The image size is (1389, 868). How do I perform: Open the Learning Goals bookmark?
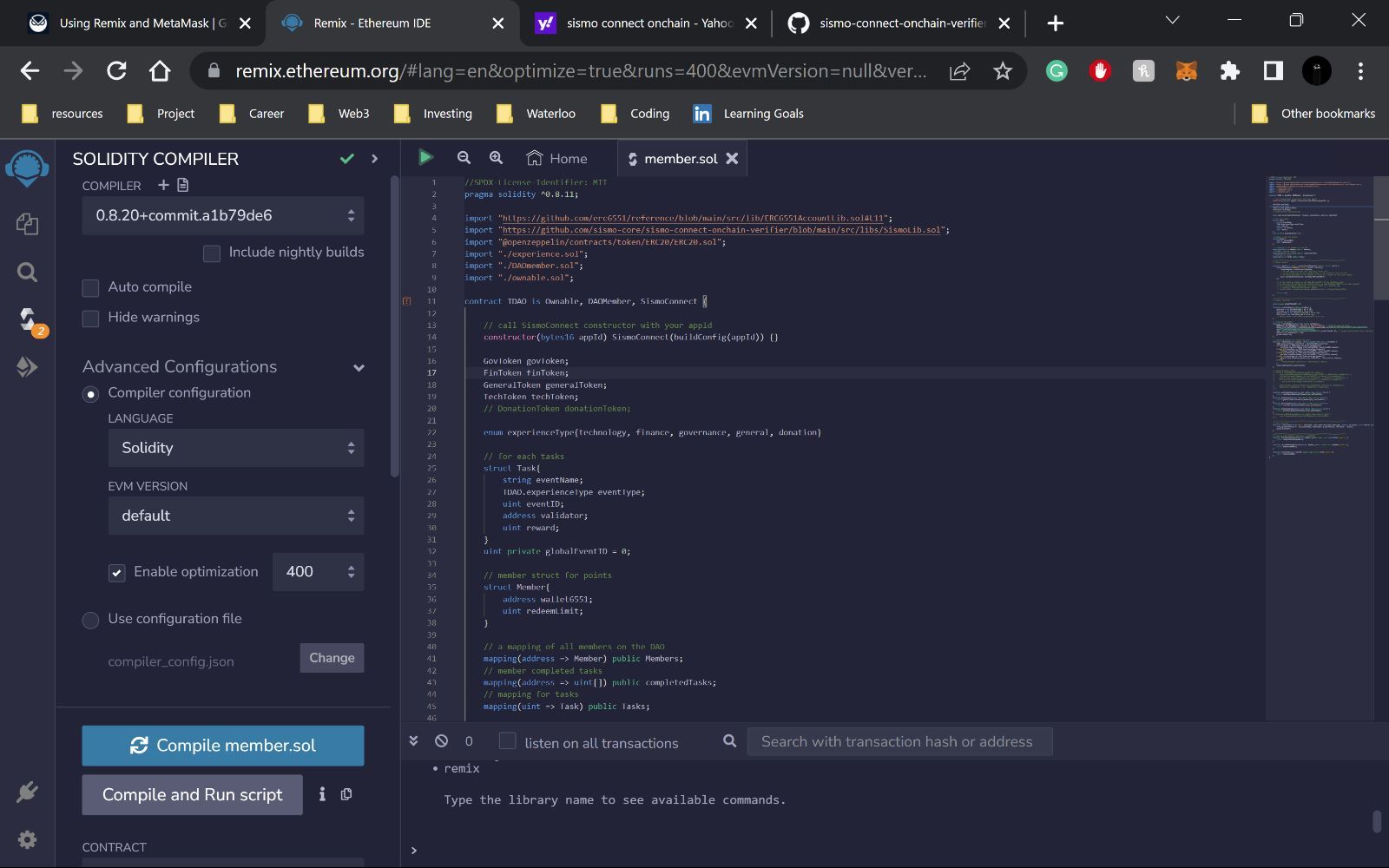pos(748,114)
